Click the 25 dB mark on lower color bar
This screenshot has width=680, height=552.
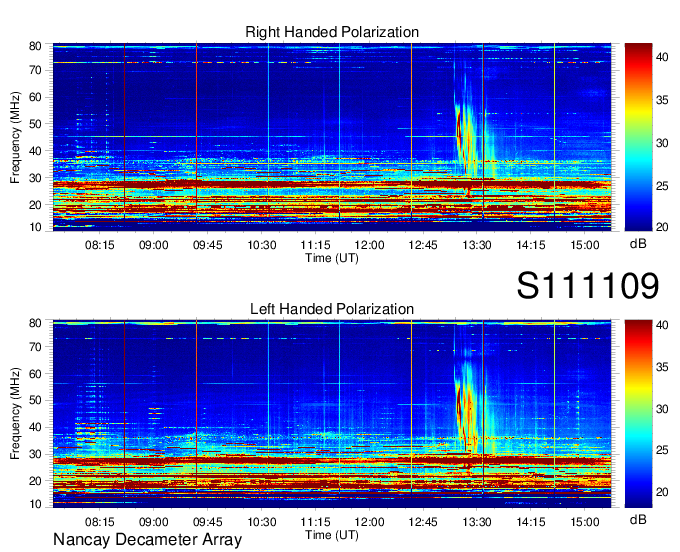pos(662,451)
